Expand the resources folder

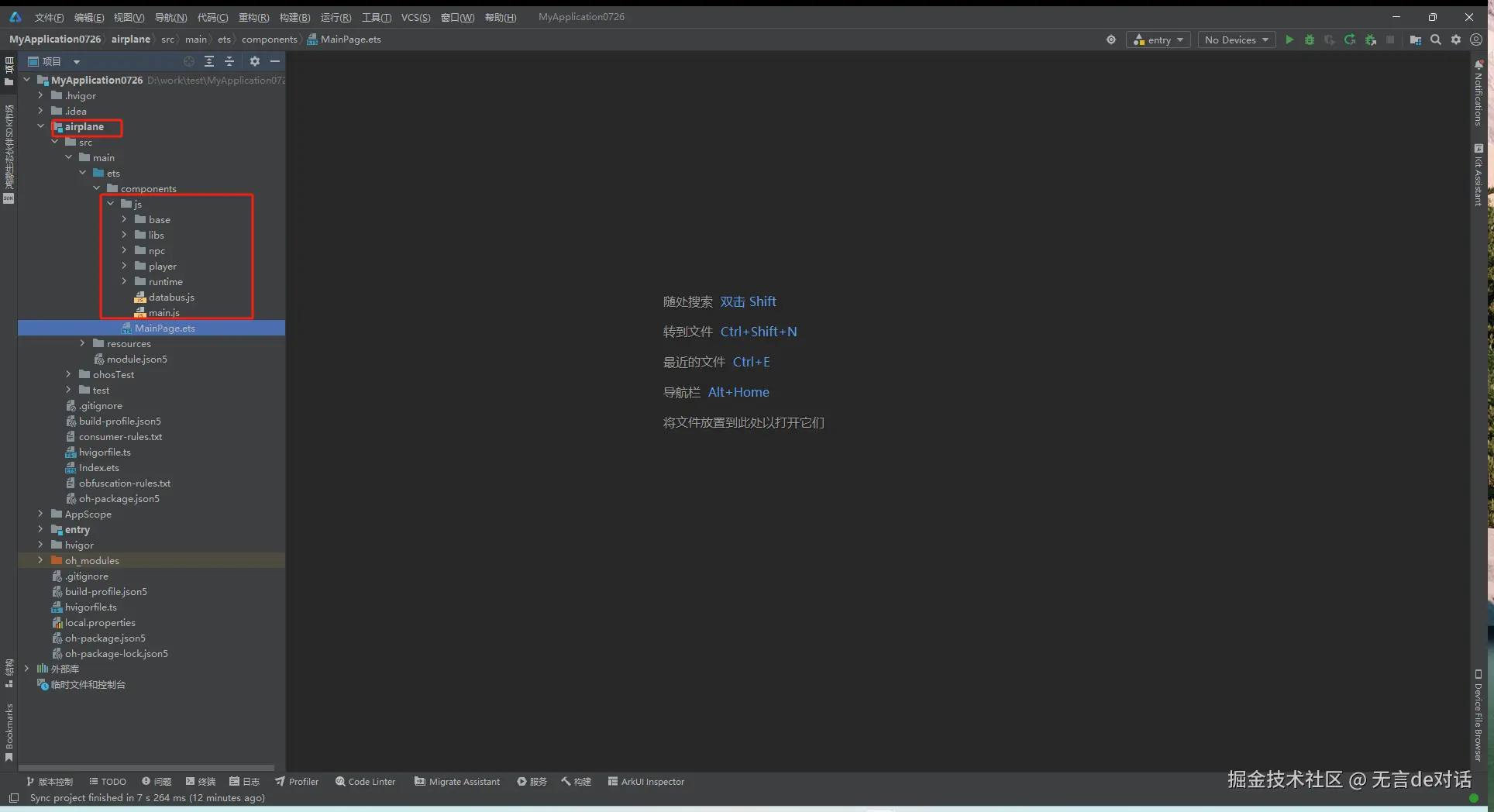(82, 343)
